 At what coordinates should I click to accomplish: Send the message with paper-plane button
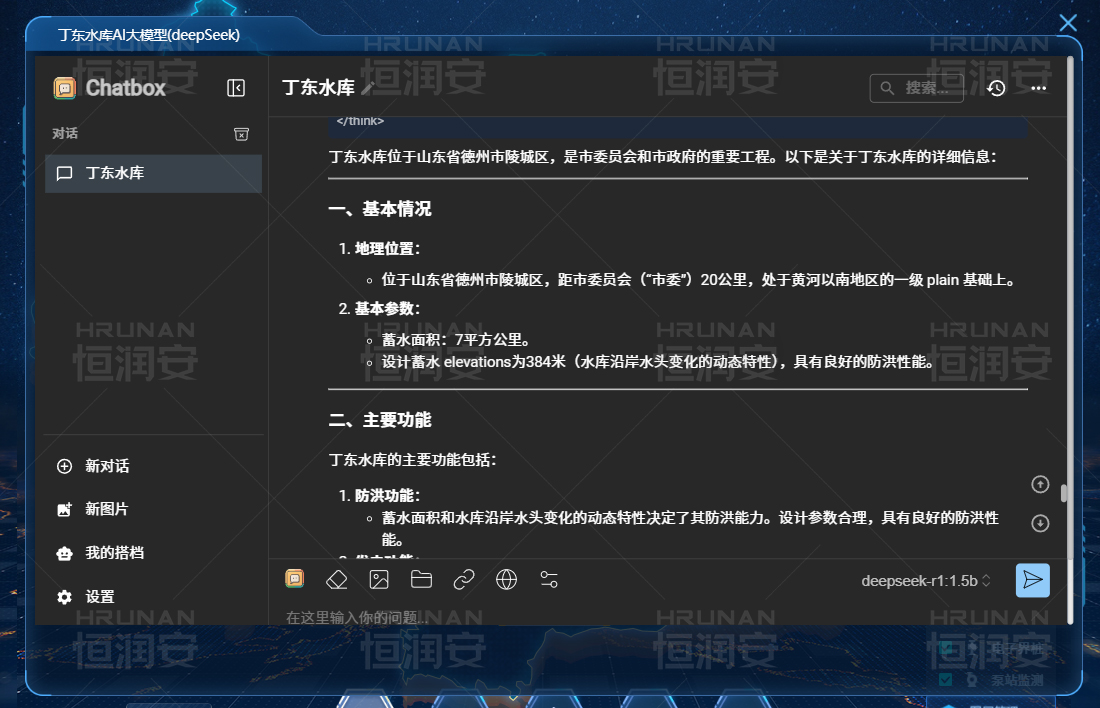[x=1033, y=580]
